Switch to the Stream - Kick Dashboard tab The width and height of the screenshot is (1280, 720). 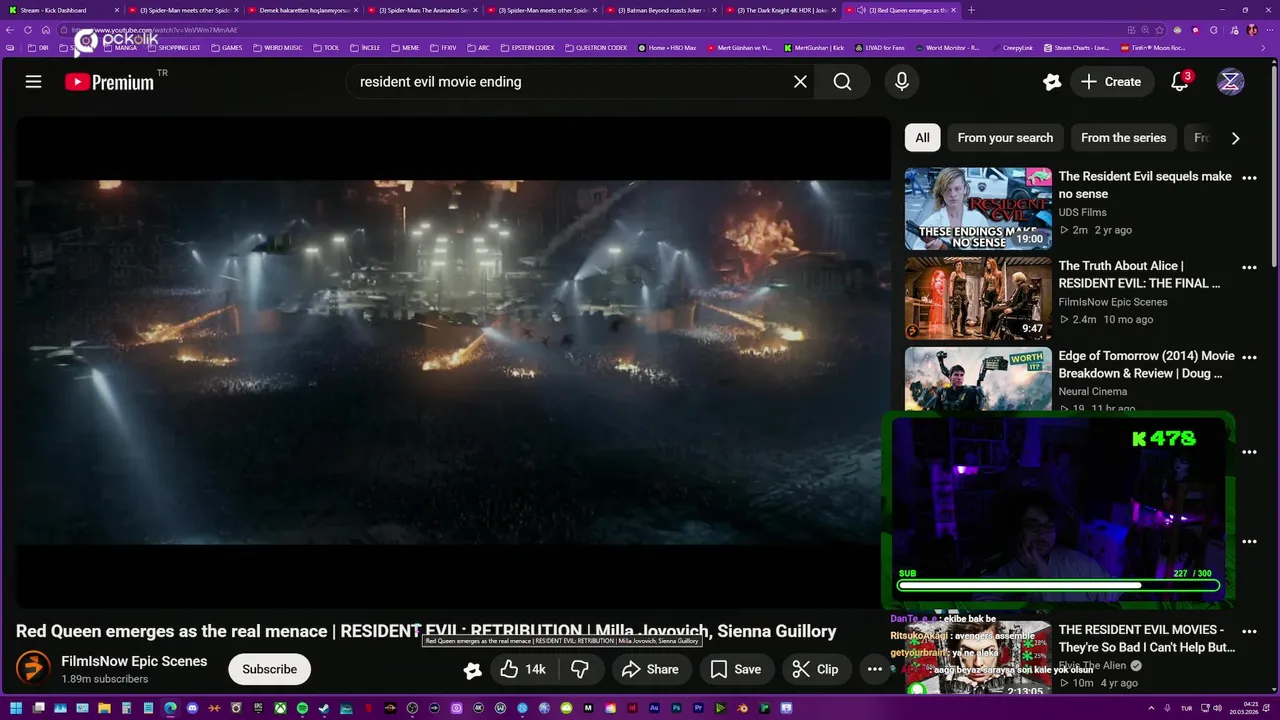(60, 10)
